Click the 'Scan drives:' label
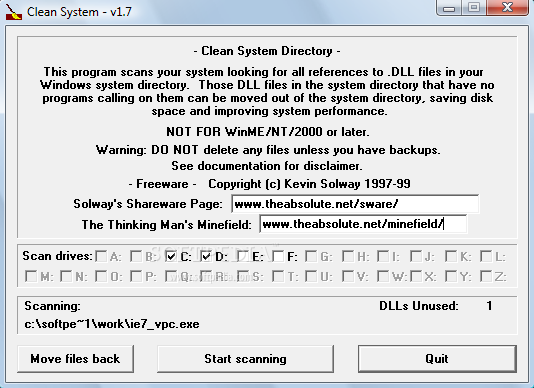The height and width of the screenshot is (388, 534). (57, 256)
